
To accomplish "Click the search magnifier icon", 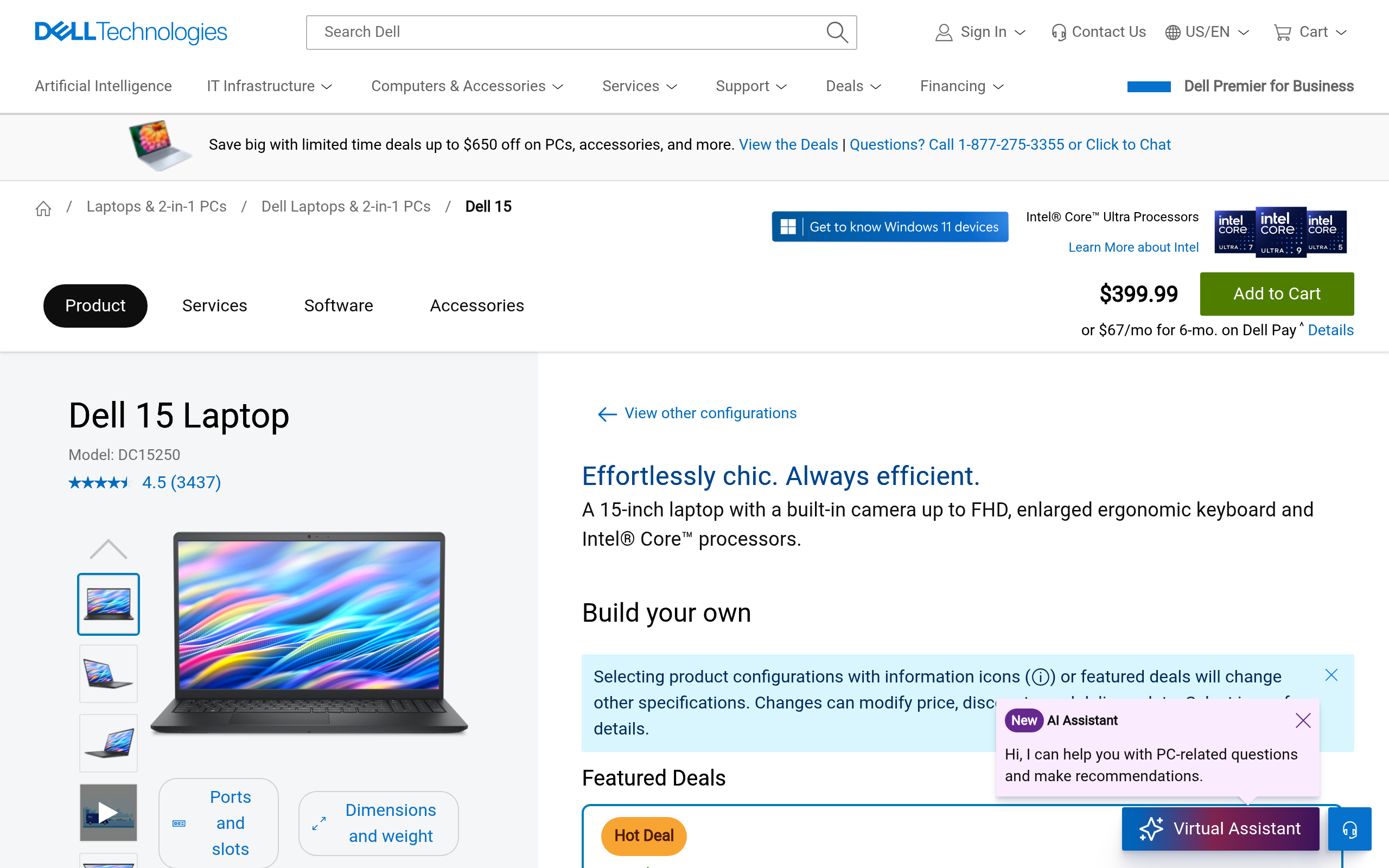I will (x=836, y=32).
